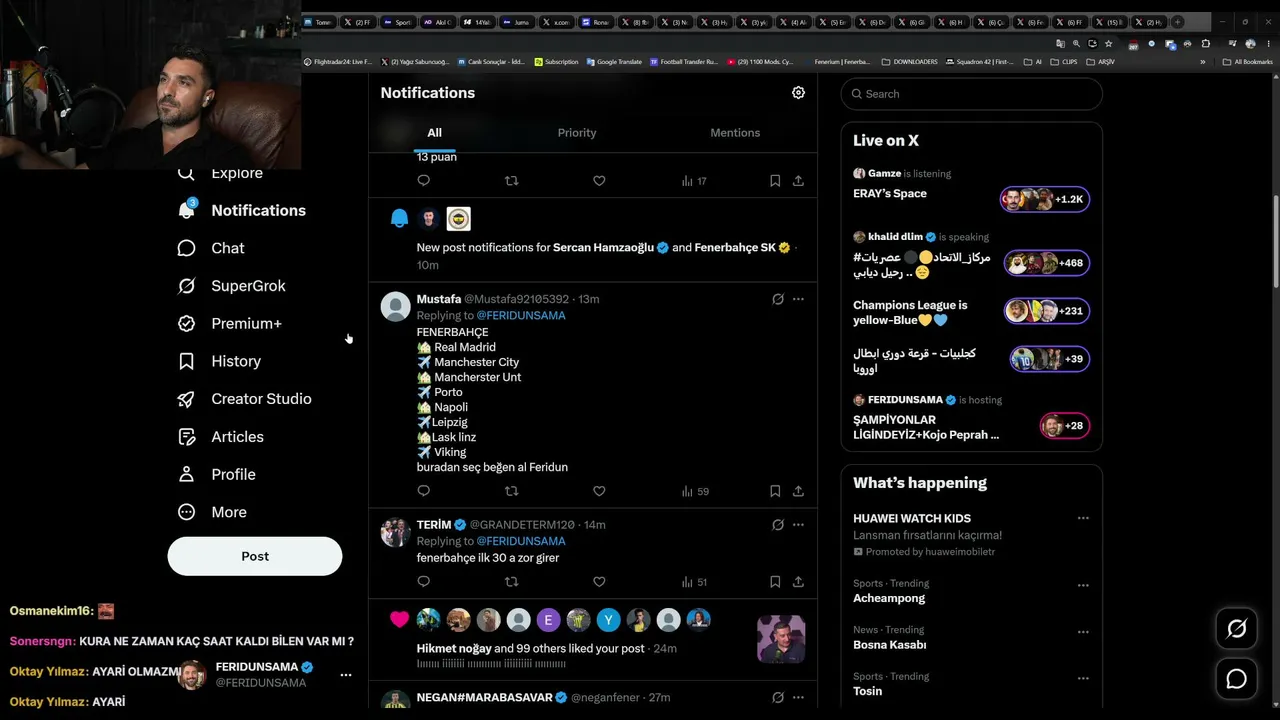
Task: Switch to the Priority tab
Action: click(577, 133)
